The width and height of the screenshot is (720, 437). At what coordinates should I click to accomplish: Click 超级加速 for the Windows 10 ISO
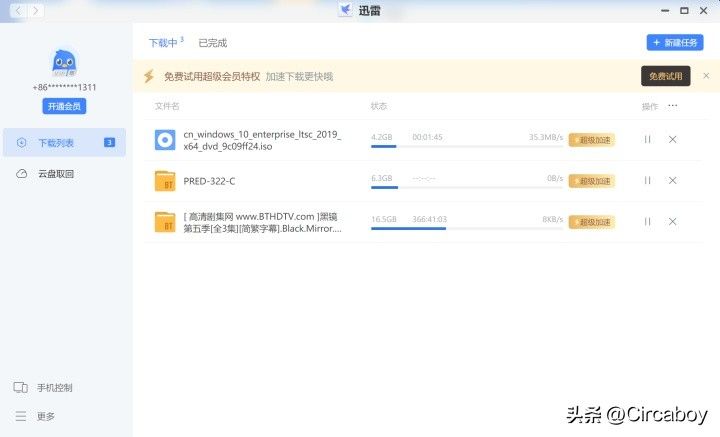[591, 140]
